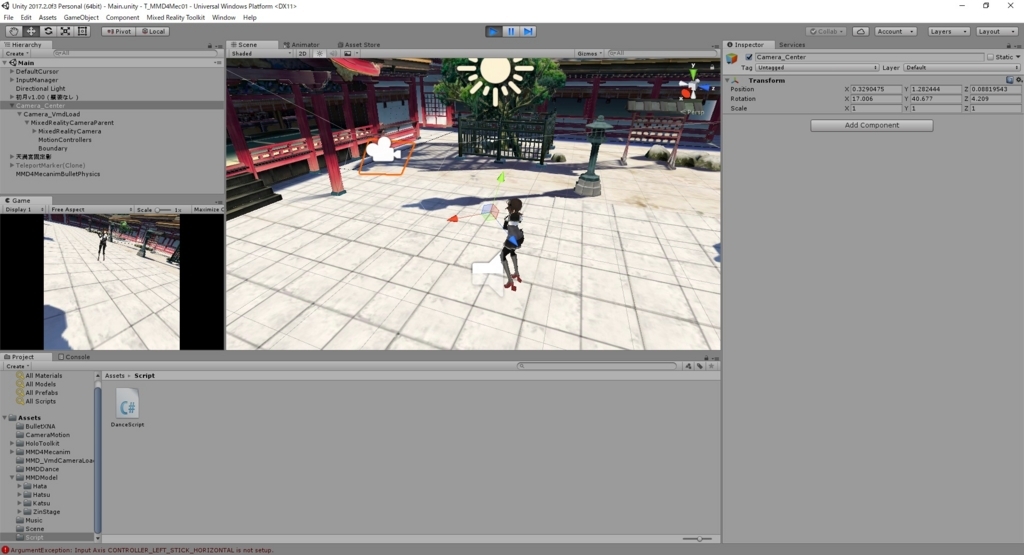Select the DanceScript C# file

tap(127, 408)
